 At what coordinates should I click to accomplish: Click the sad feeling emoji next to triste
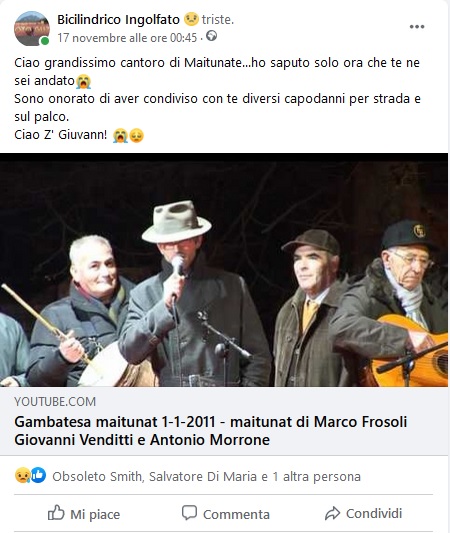pos(191,19)
